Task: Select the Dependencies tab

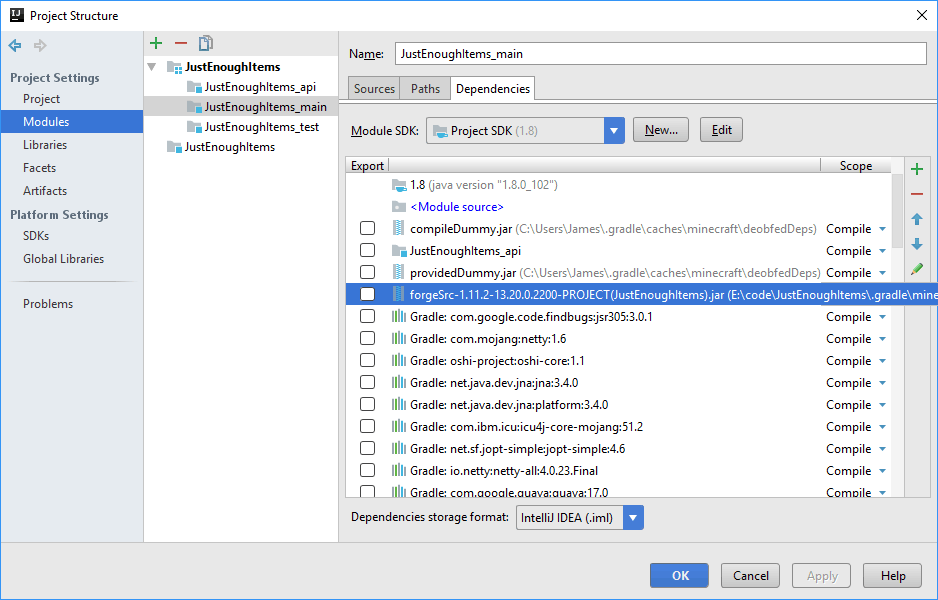Action: tap(493, 89)
